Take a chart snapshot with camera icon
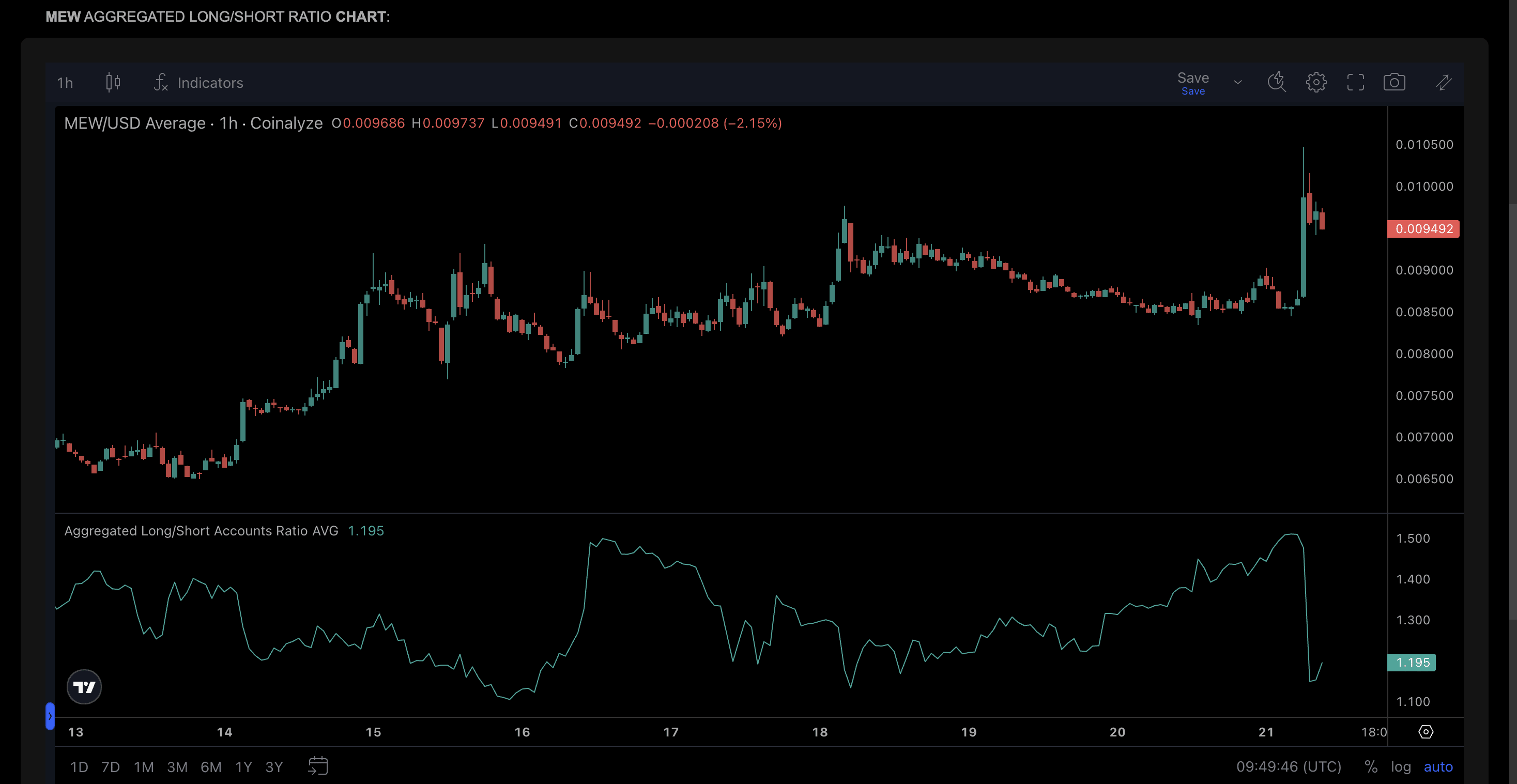 [1394, 82]
